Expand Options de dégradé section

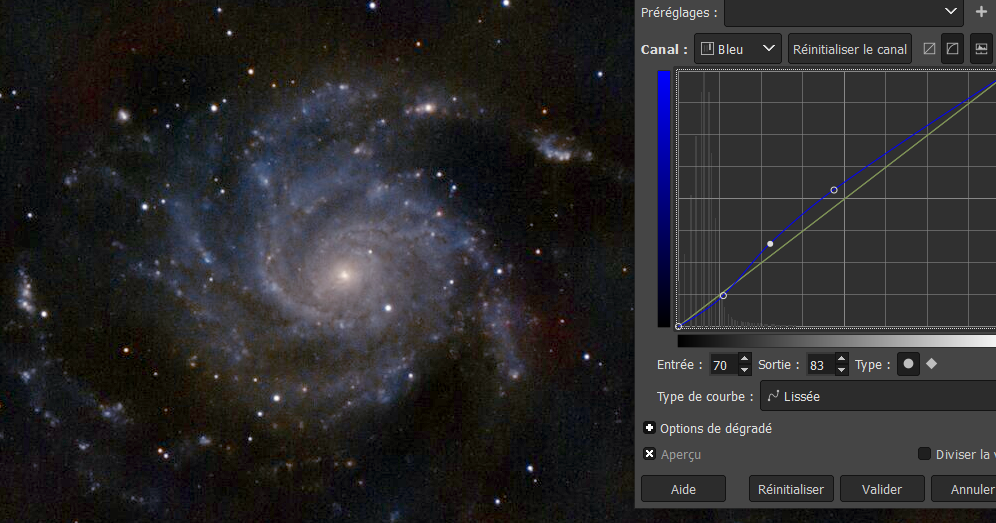pos(649,428)
